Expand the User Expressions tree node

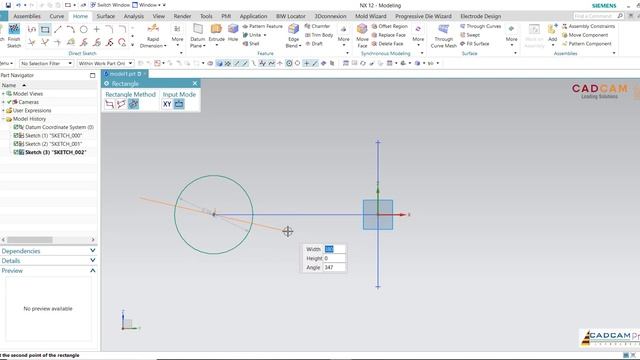(x=3, y=111)
